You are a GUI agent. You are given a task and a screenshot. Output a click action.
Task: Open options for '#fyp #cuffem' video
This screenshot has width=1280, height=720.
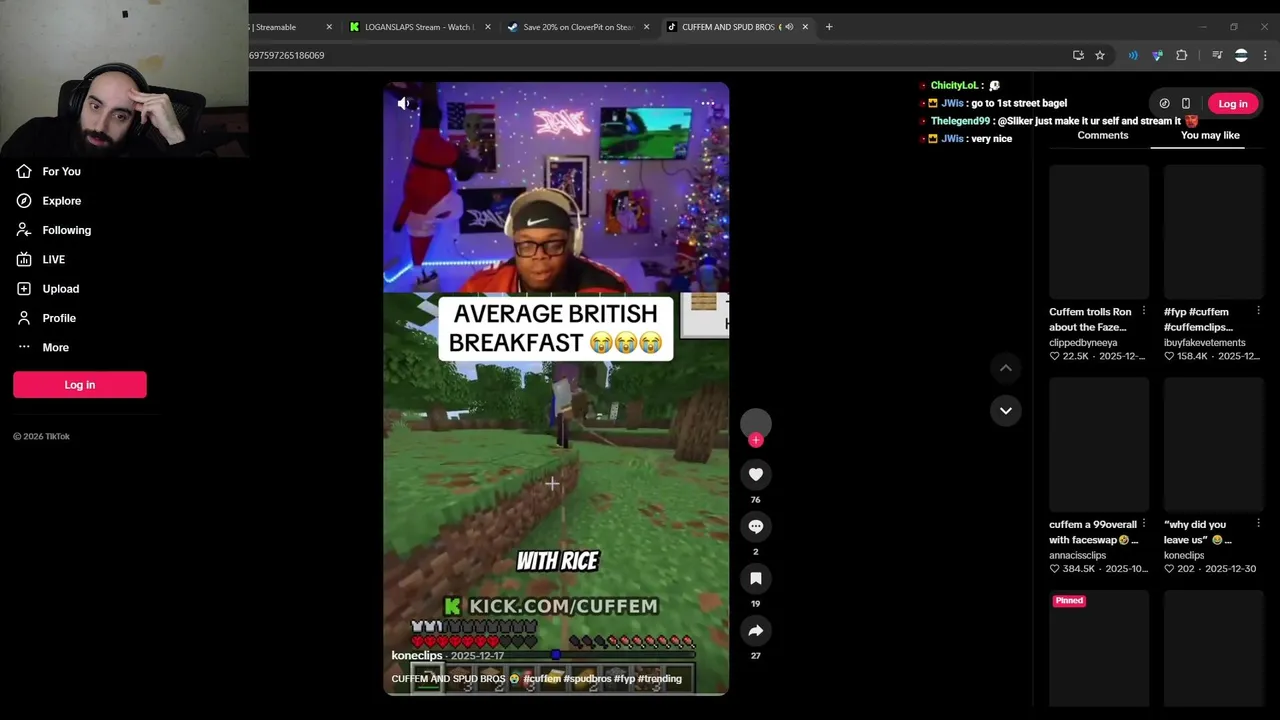pos(1258,311)
